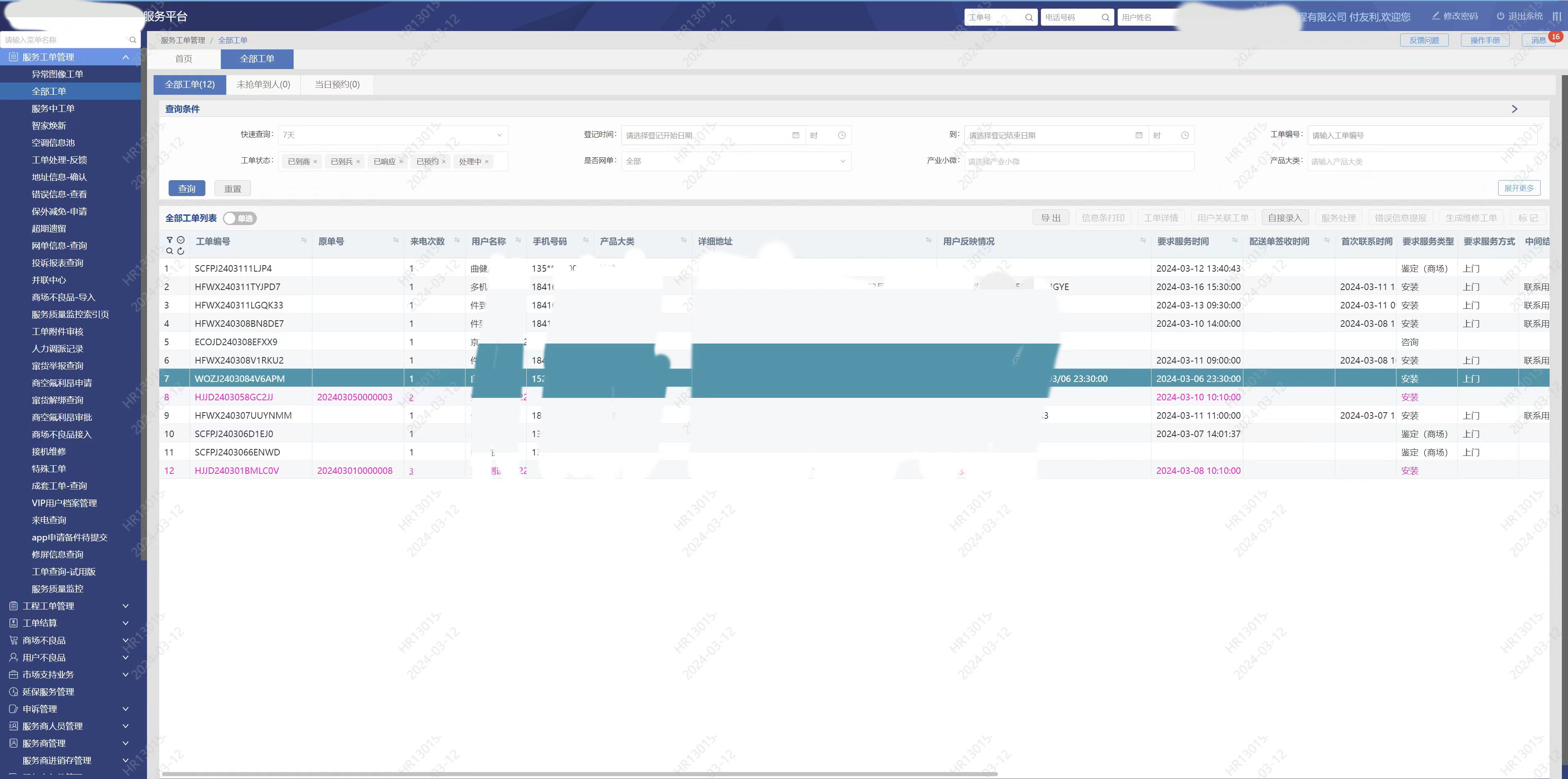Click the 16 unread messages badge

click(1555, 36)
